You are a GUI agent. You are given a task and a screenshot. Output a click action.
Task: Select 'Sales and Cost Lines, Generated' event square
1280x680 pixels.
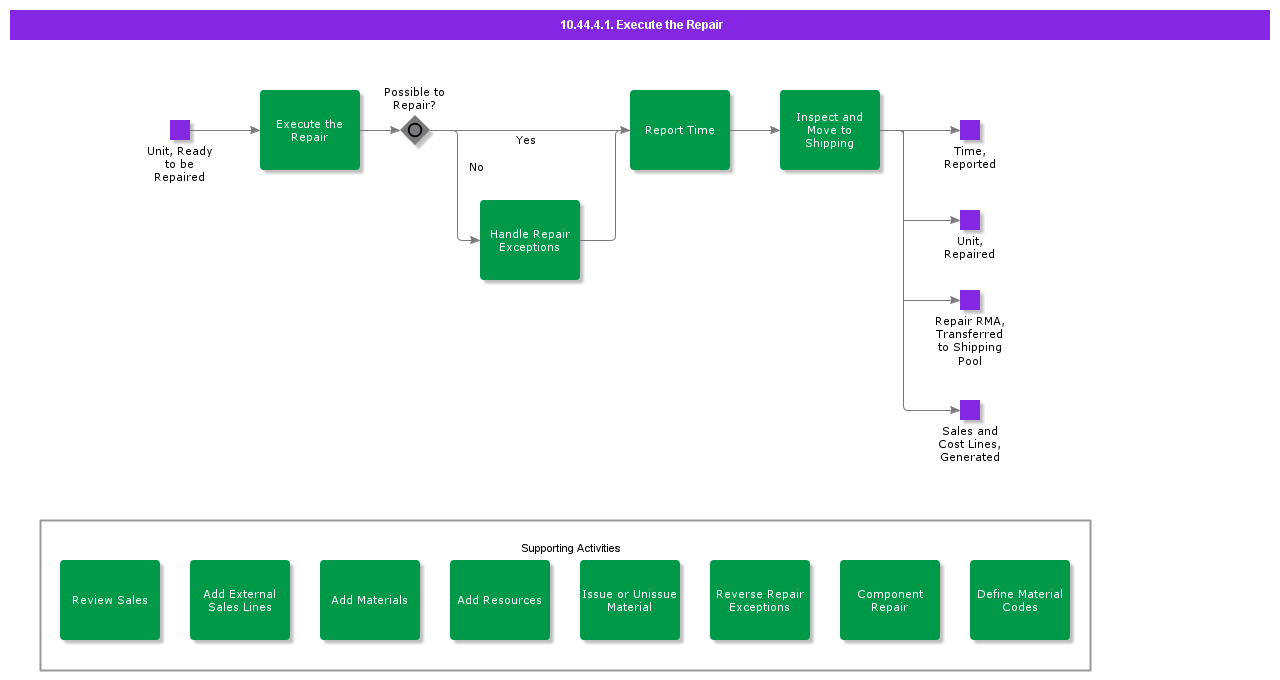(x=969, y=410)
